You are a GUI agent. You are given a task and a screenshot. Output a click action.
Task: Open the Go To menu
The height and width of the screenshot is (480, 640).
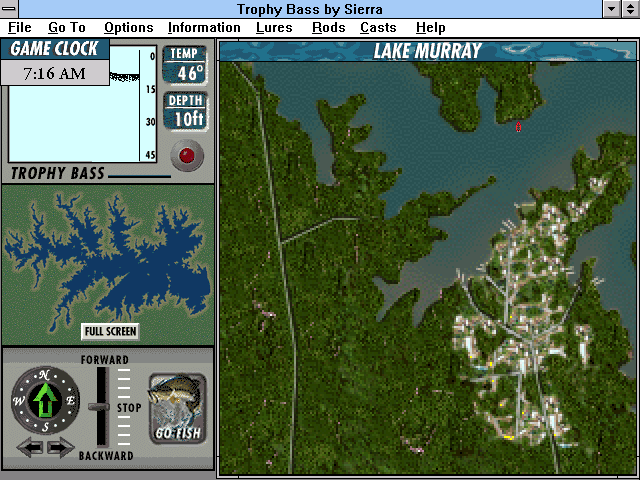67,27
